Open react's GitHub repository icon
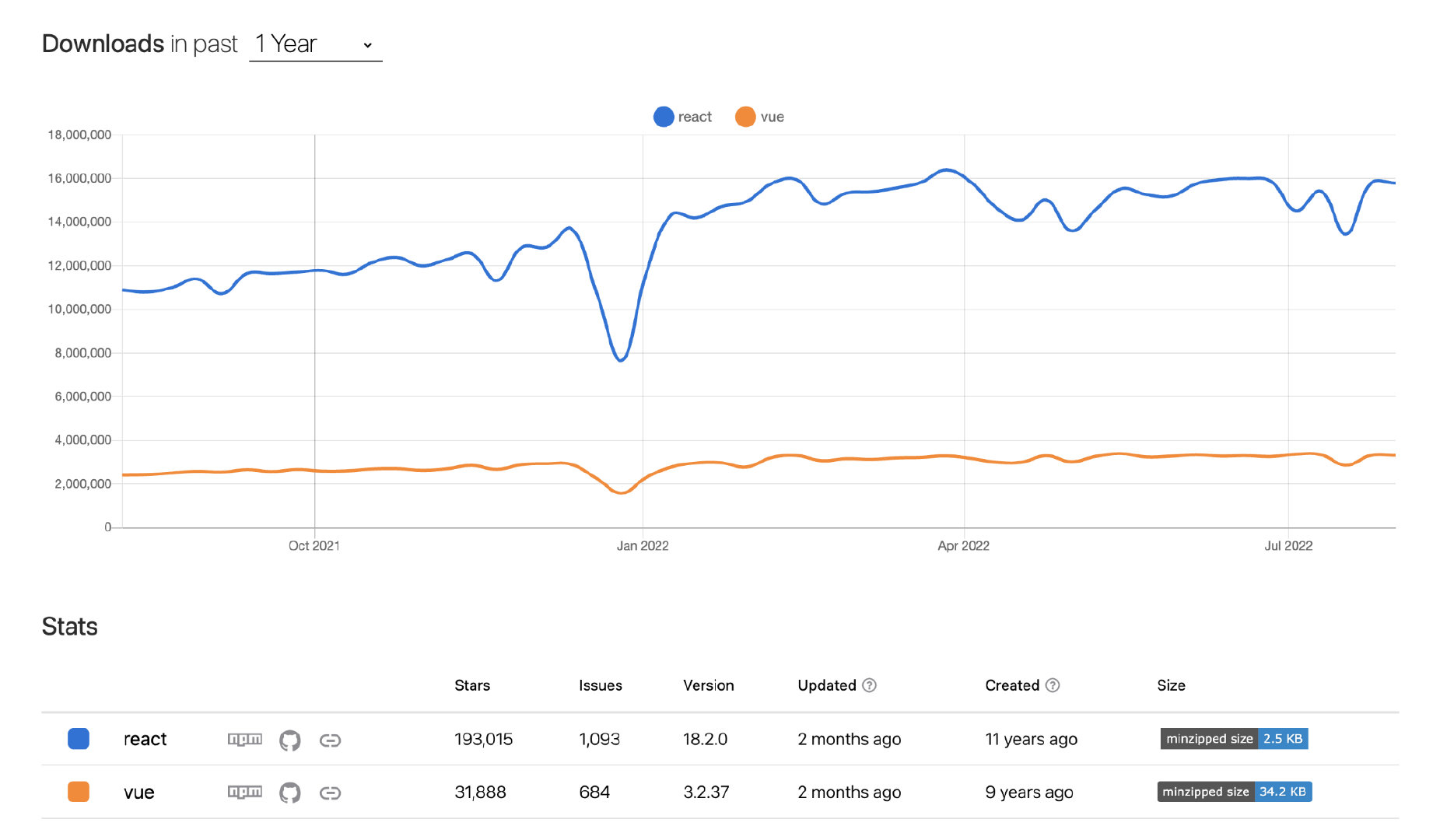 coord(289,740)
